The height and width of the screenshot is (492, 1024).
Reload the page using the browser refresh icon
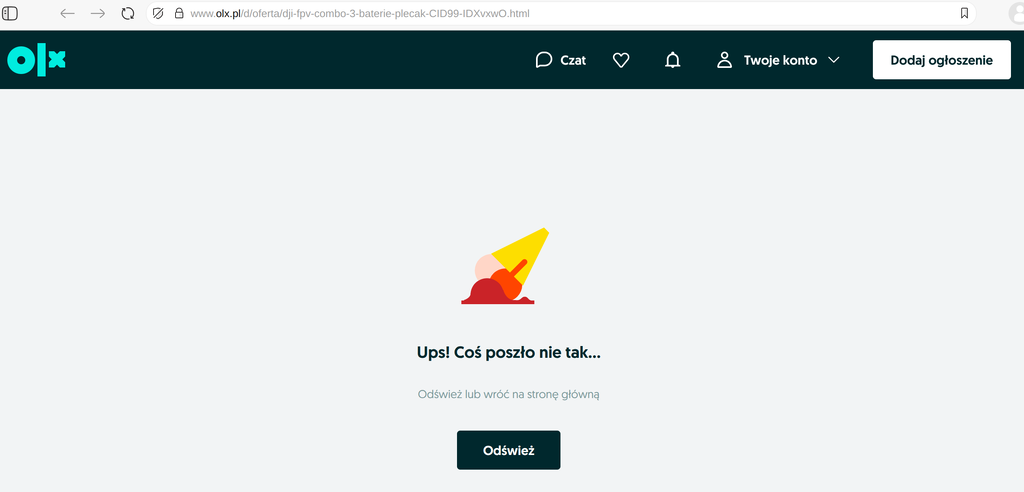point(128,14)
